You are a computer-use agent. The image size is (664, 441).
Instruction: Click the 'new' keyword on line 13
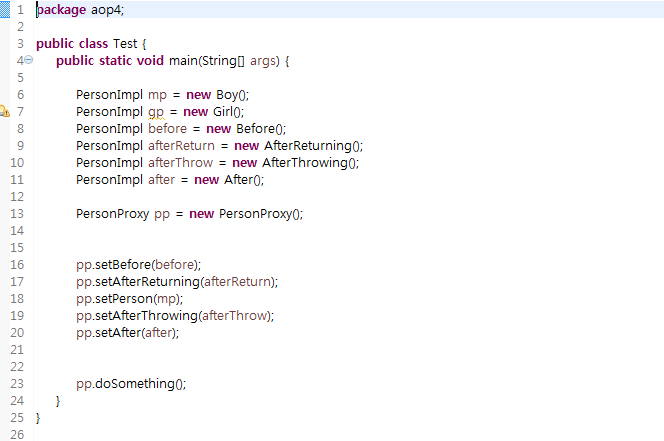coord(201,214)
